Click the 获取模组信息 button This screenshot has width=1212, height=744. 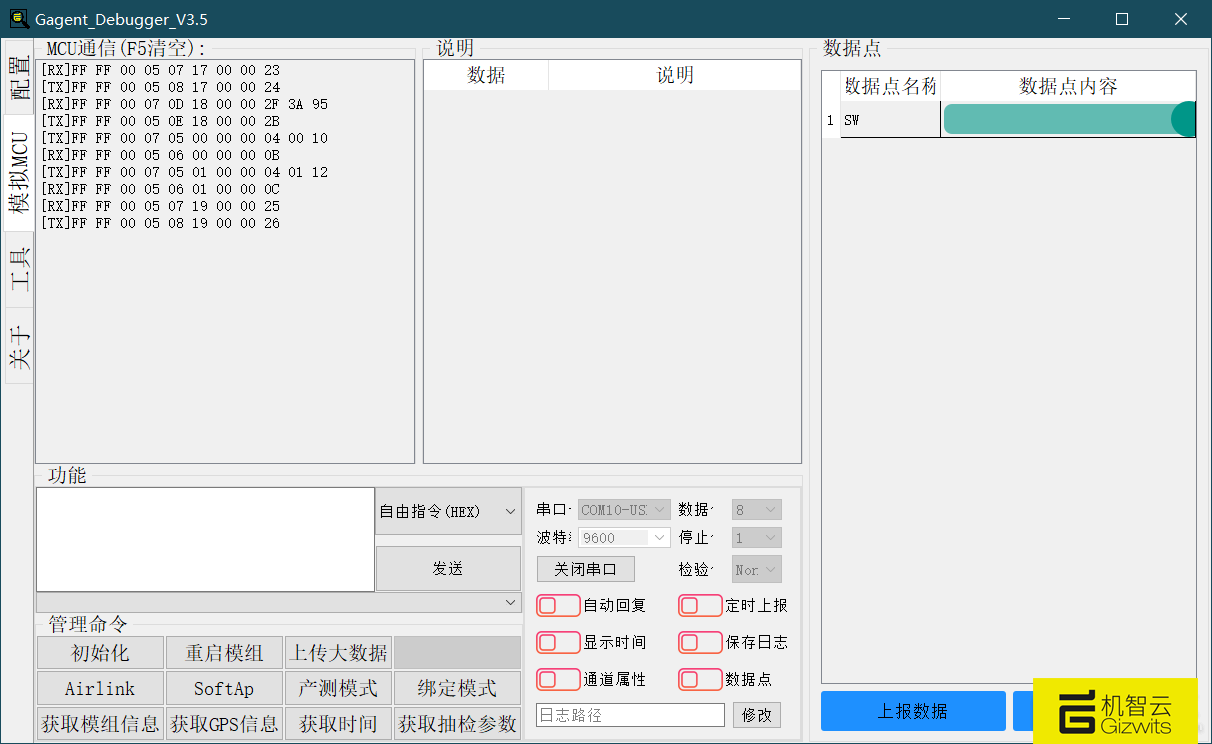point(100,723)
